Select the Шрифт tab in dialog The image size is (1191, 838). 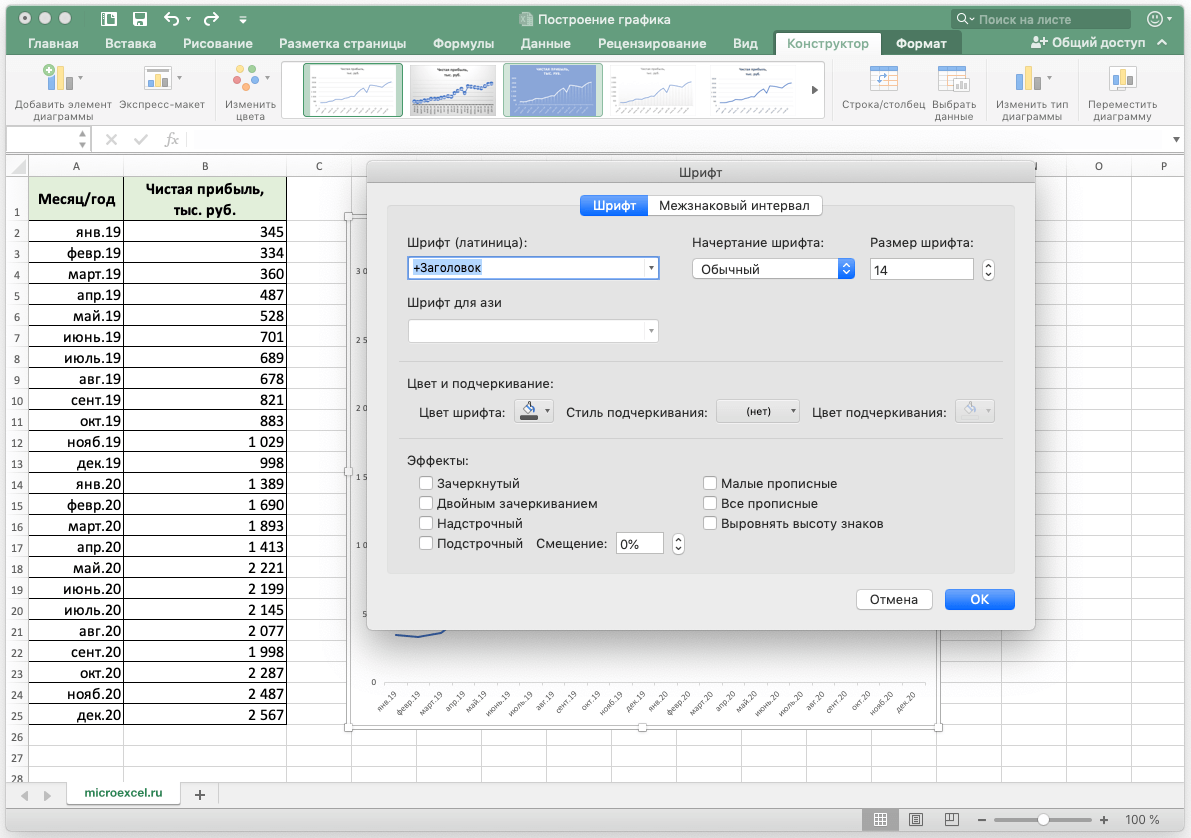(614, 205)
